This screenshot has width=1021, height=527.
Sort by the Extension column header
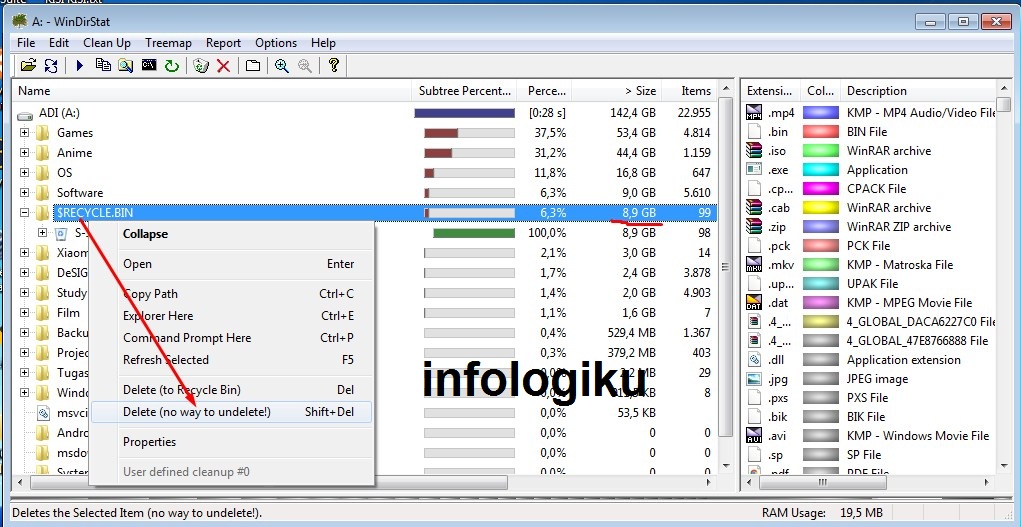(x=771, y=91)
